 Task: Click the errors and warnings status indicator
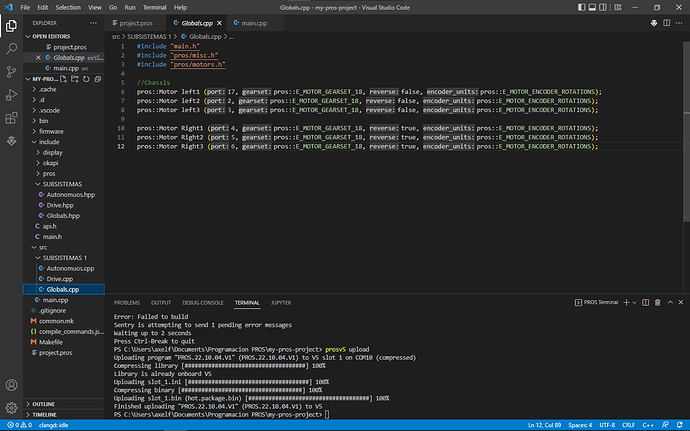(19, 425)
